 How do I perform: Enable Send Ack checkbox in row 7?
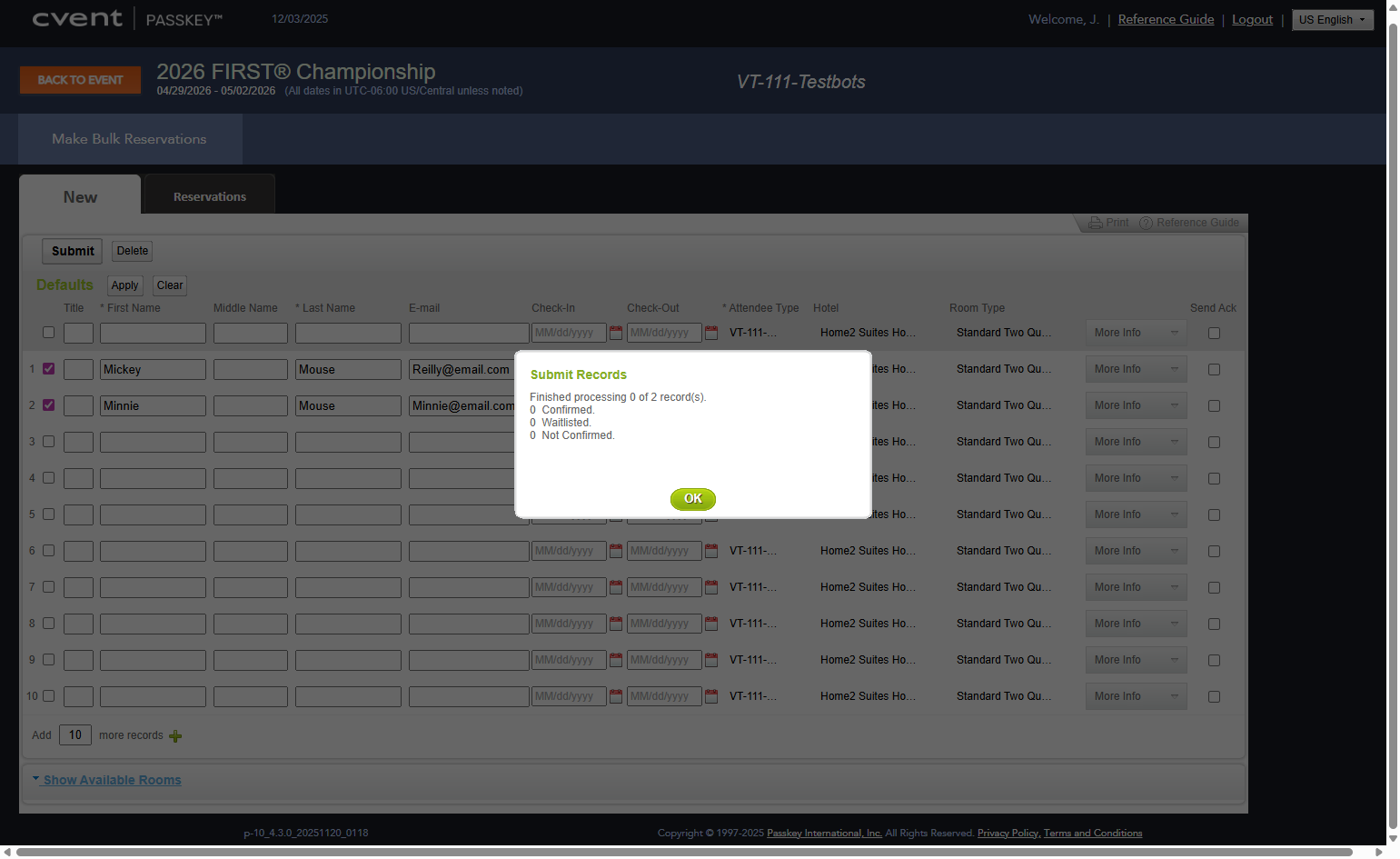click(x=1214, y=588)
